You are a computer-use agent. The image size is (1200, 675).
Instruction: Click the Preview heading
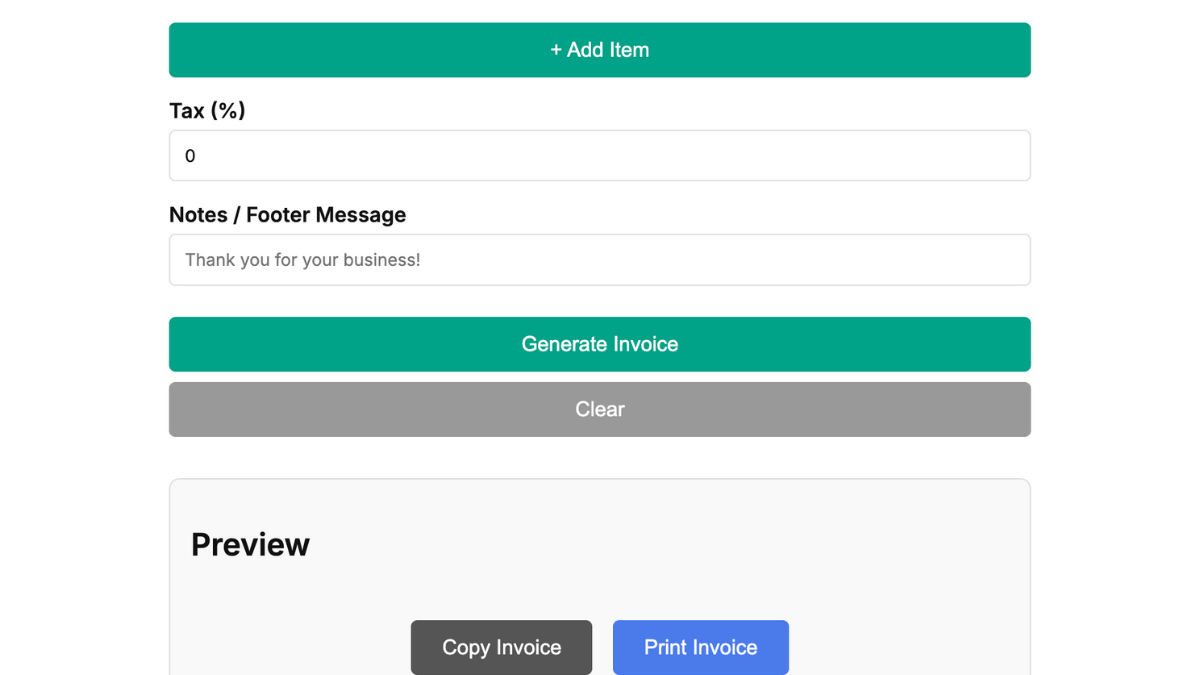click(x=250, y=544)
